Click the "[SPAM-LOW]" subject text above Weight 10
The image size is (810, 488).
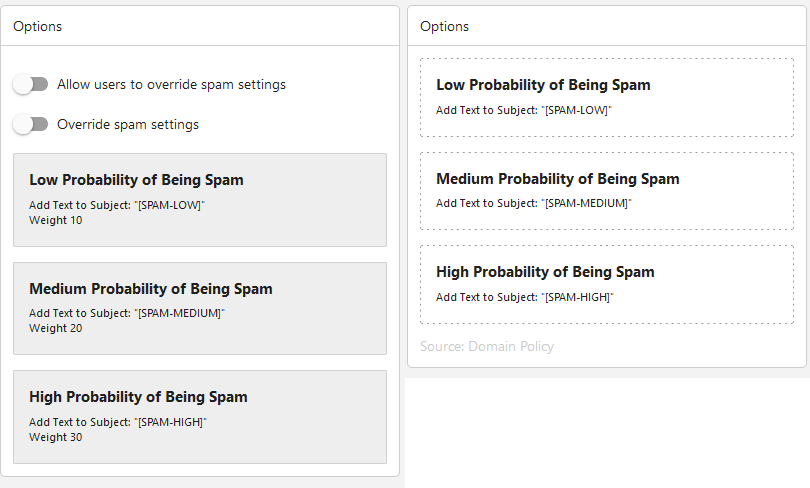pos(169,205)
